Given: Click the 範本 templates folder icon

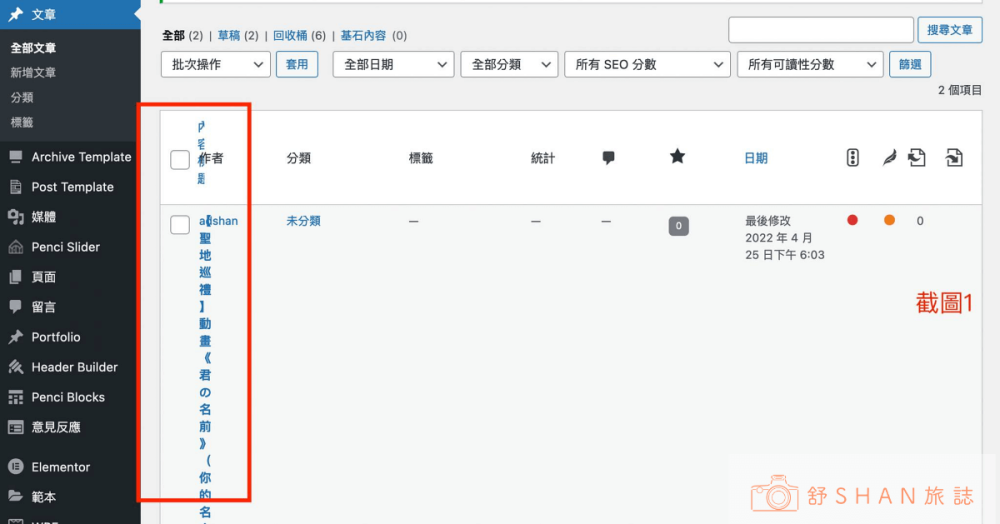Looking at the screenshot, I should [x=16, y=496].
